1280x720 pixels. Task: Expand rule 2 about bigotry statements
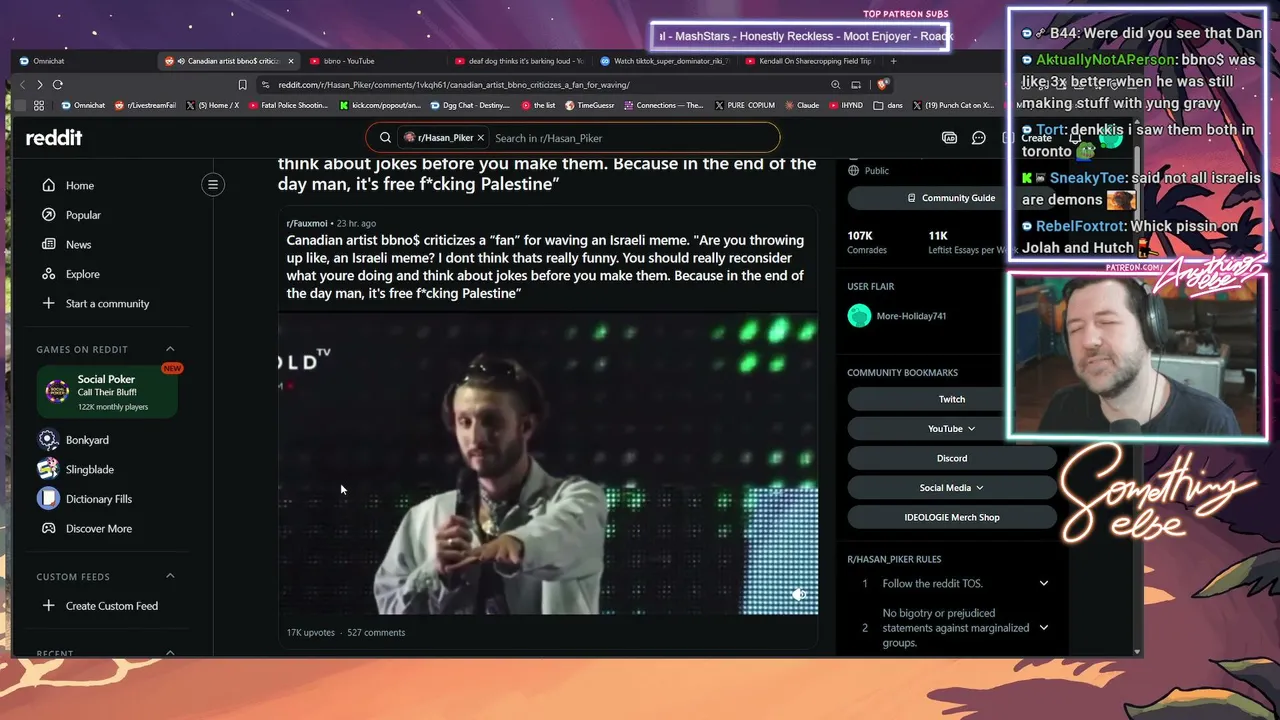(1043, 628)
